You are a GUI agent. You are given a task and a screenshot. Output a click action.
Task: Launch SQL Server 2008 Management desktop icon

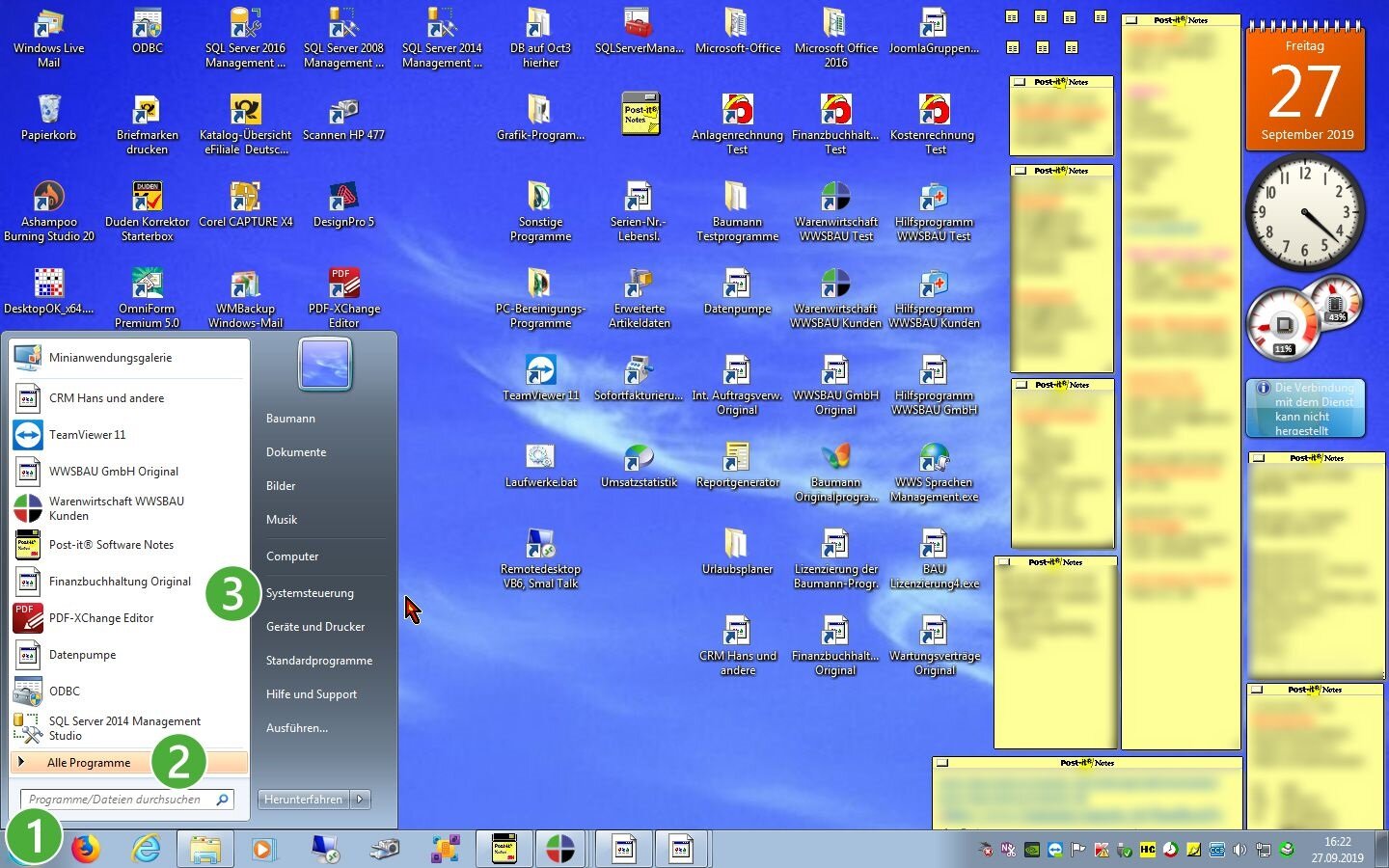(343, 39)
